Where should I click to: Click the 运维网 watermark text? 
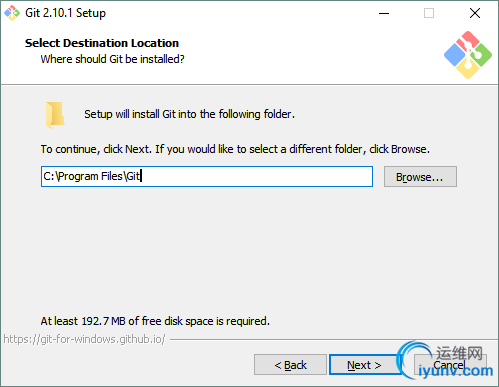tap(459, 353)
